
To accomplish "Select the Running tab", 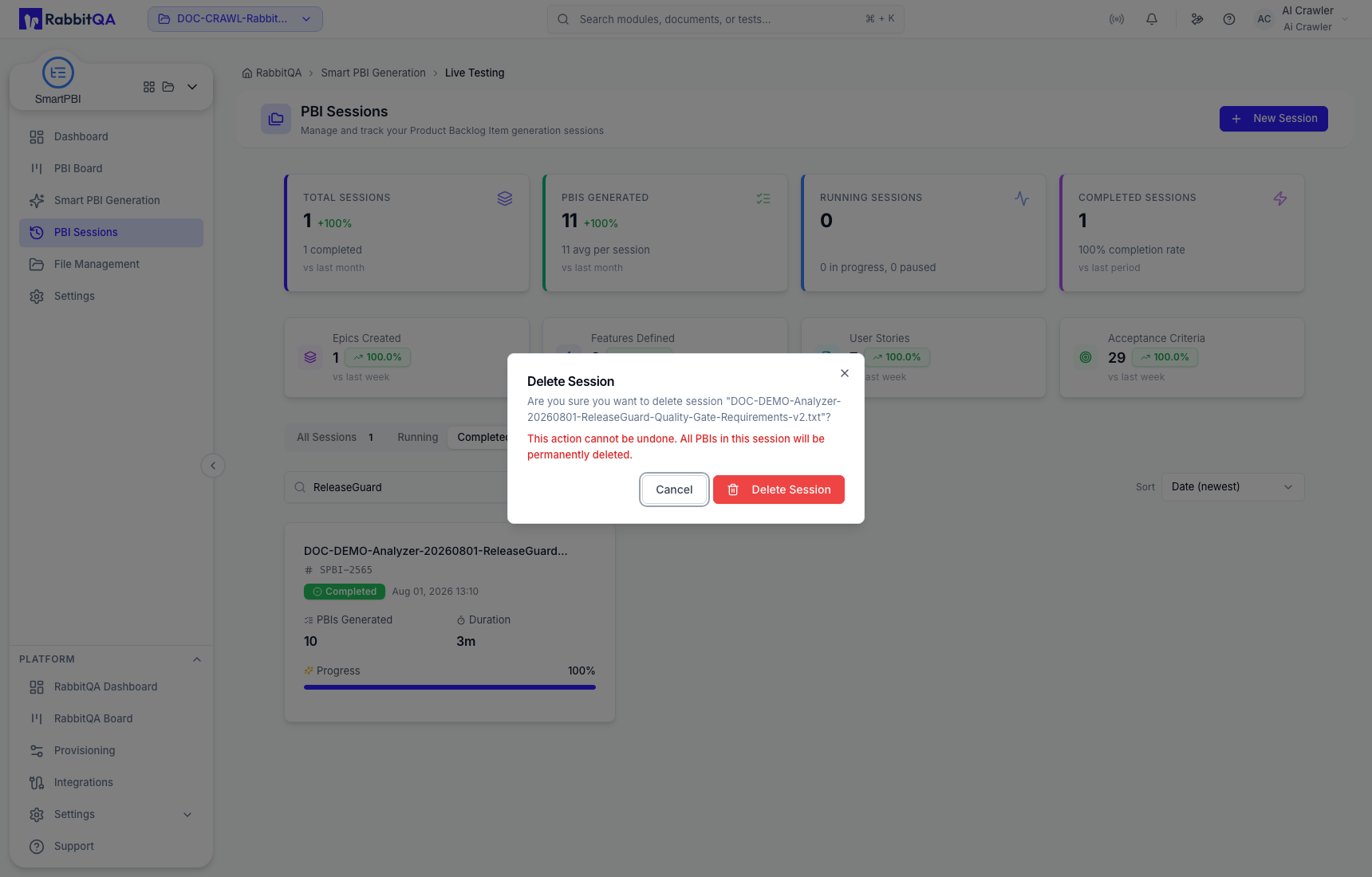I will coord(418,438).
